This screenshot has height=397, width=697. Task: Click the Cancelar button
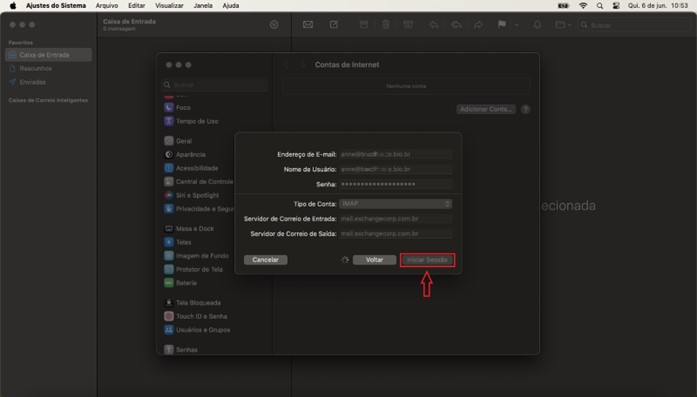coord(265,260)
